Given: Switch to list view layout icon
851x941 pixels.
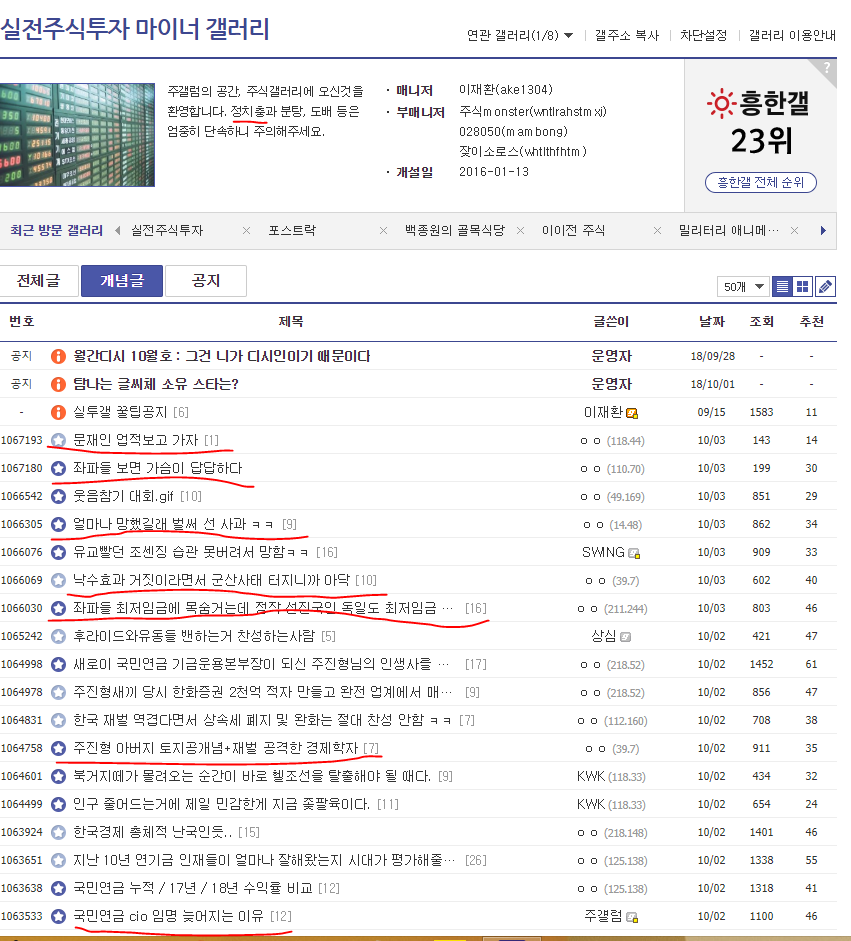Looking at the screenshot, I should (x=783, y=287).
